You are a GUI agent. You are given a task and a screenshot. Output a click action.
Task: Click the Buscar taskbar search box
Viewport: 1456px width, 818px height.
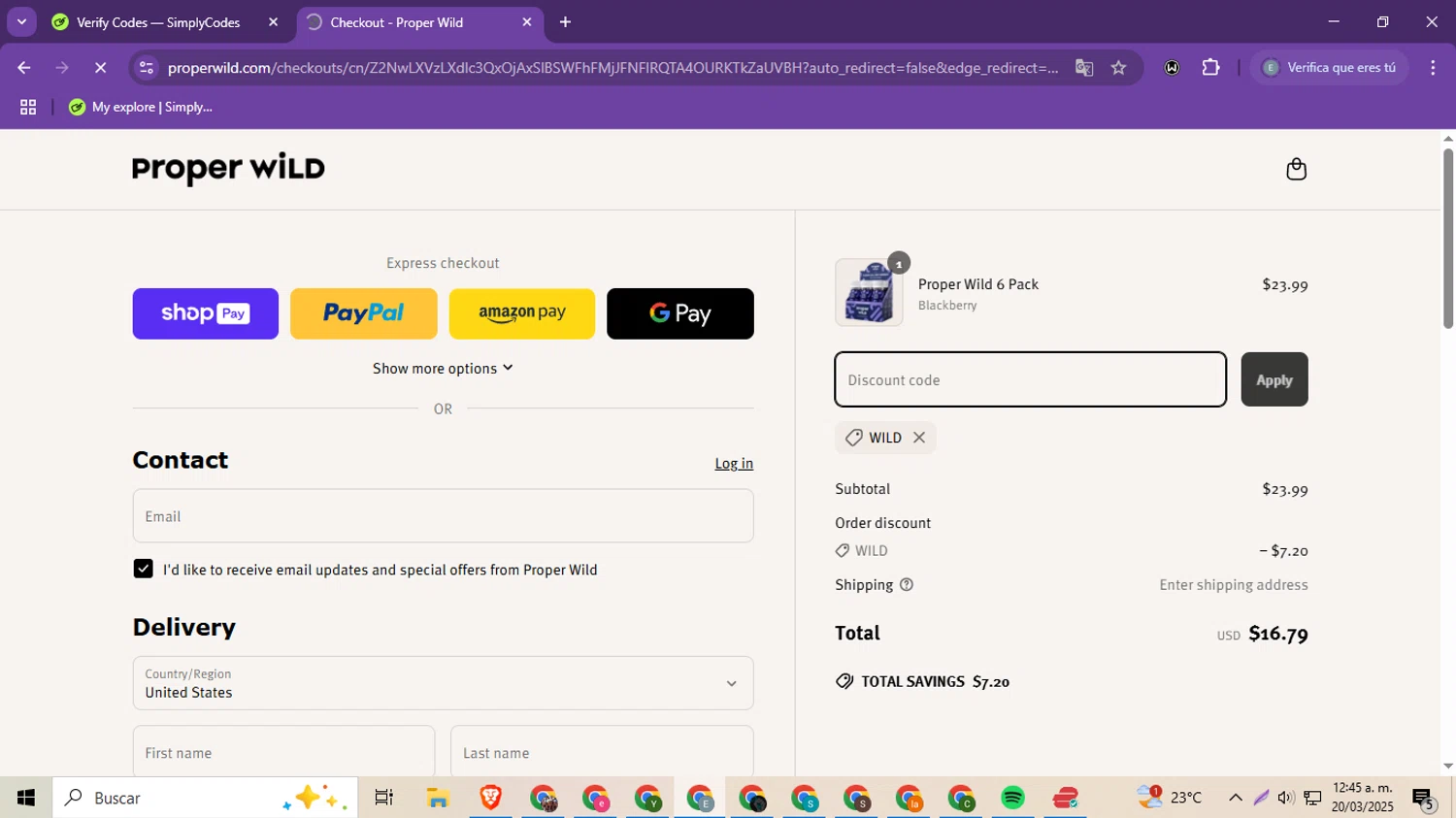tap(205, 798)
